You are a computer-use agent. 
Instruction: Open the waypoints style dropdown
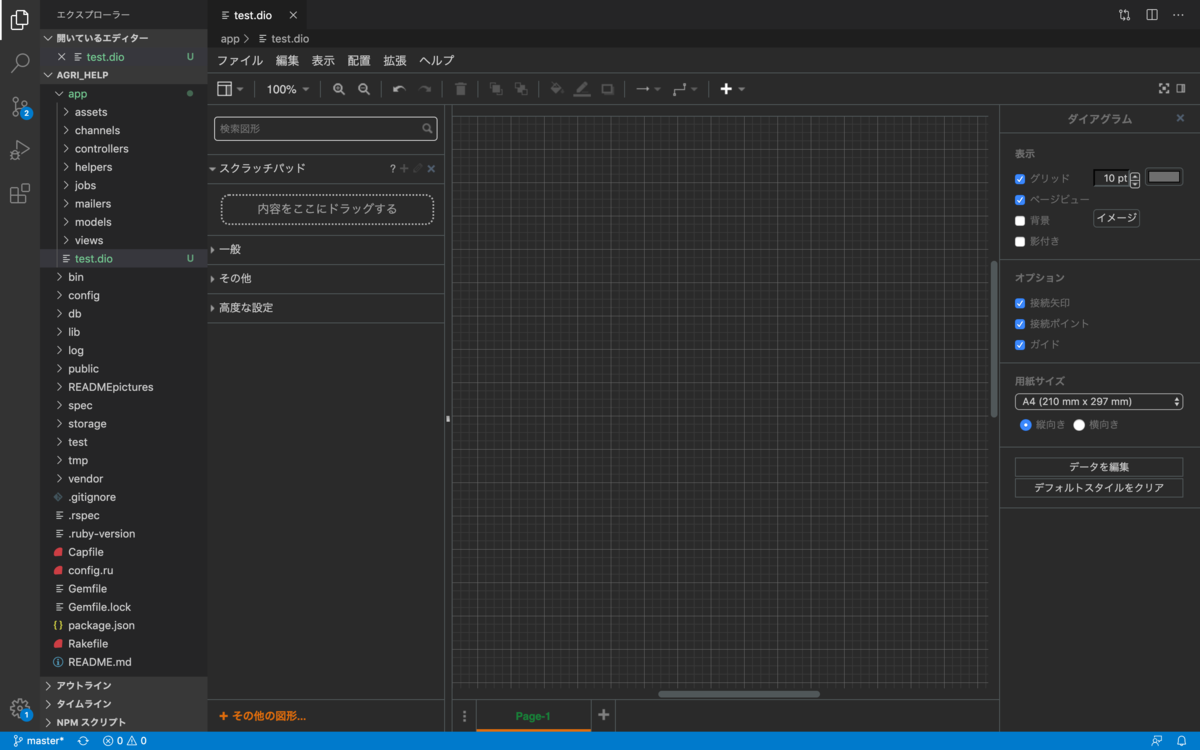click(x=685, y=89)
